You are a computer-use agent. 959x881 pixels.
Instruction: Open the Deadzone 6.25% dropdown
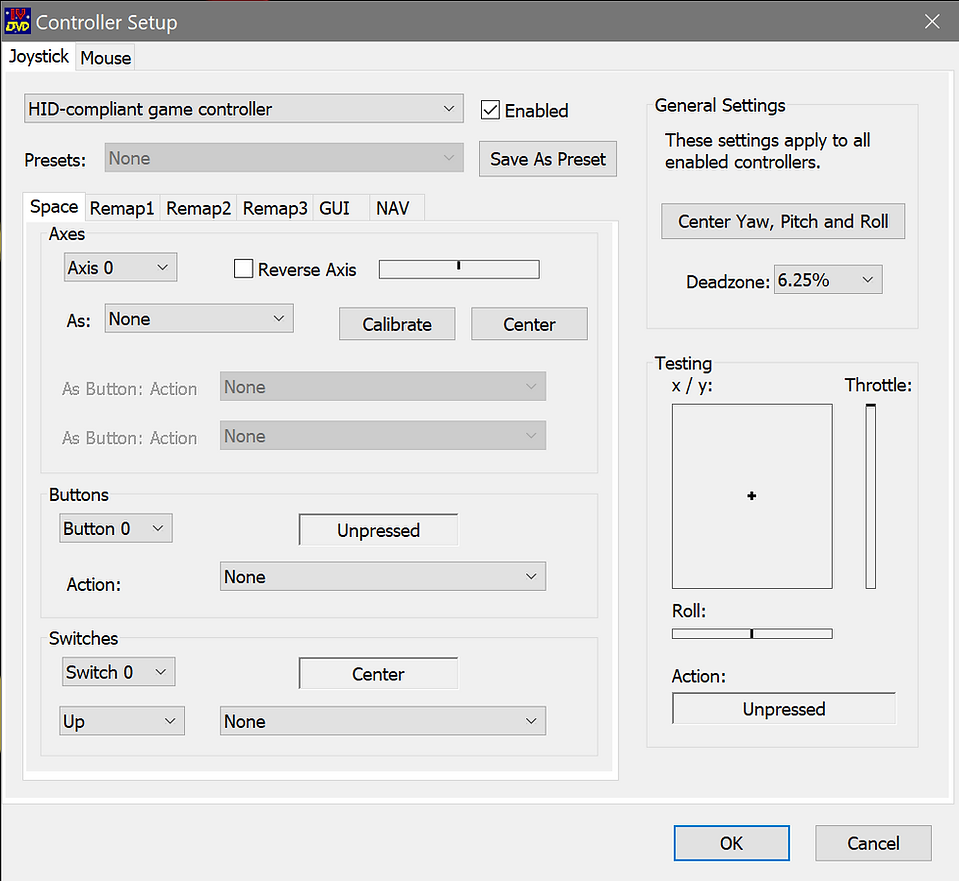[828, 280]
